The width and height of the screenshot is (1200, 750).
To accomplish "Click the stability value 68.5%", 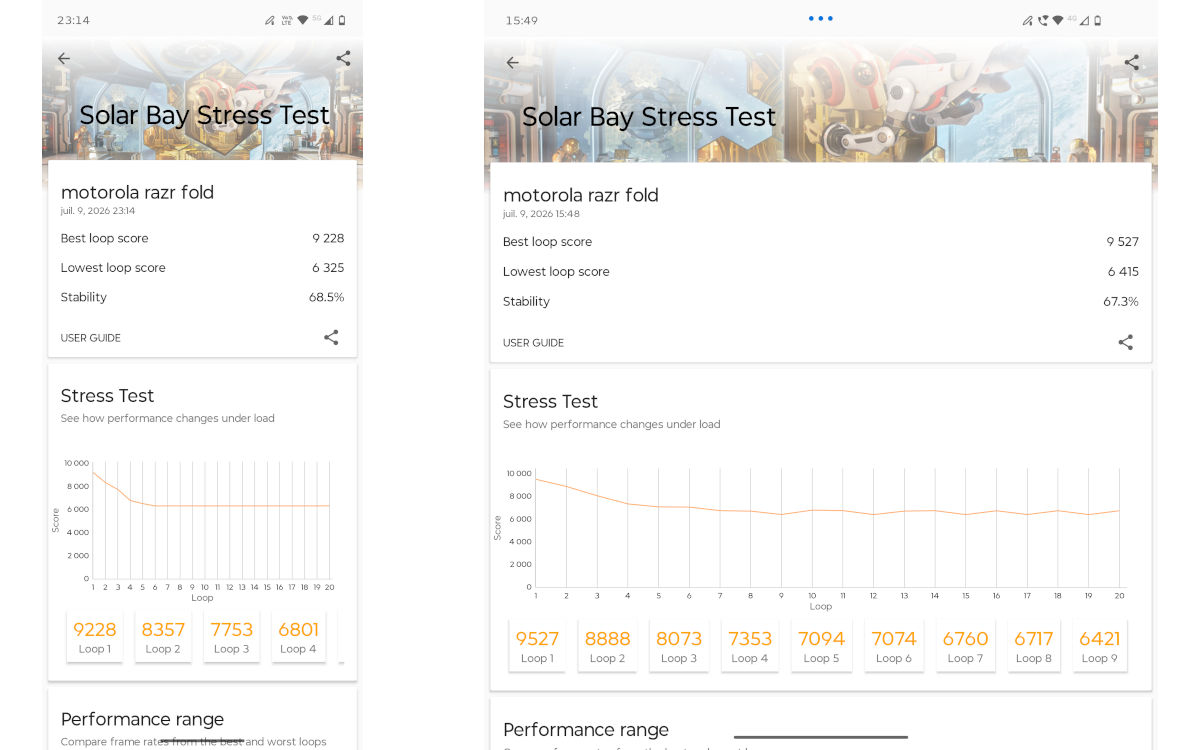I will click(326, 297).
